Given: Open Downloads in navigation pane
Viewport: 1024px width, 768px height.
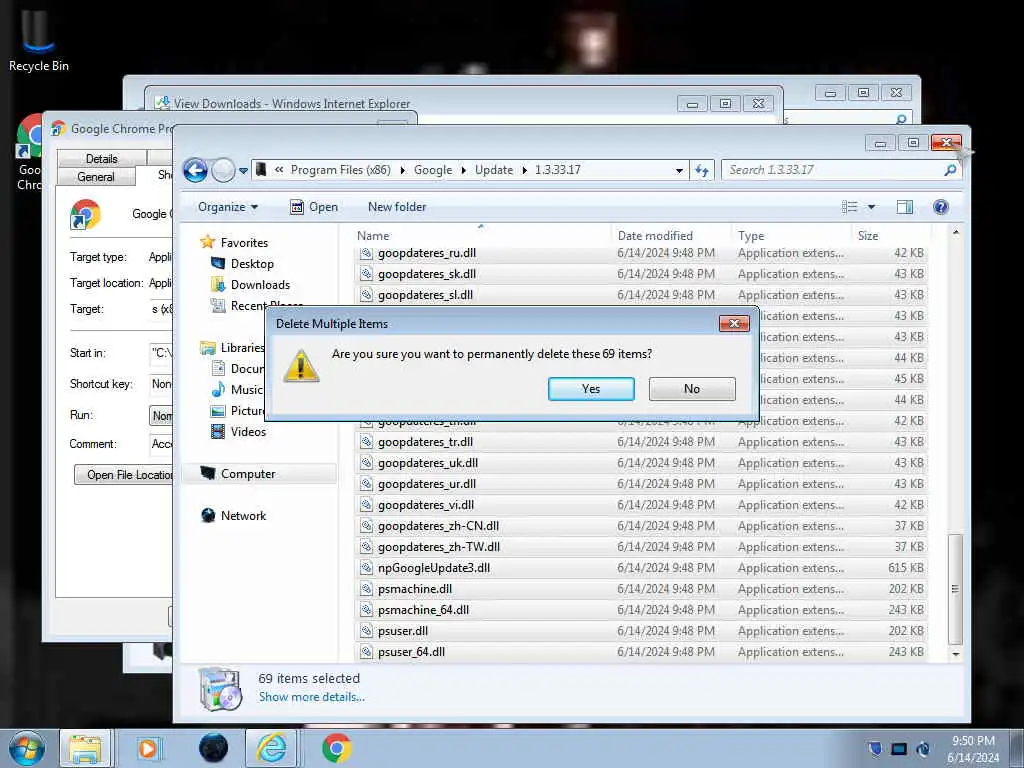Looking at the screenshot, I should point(259,285).
